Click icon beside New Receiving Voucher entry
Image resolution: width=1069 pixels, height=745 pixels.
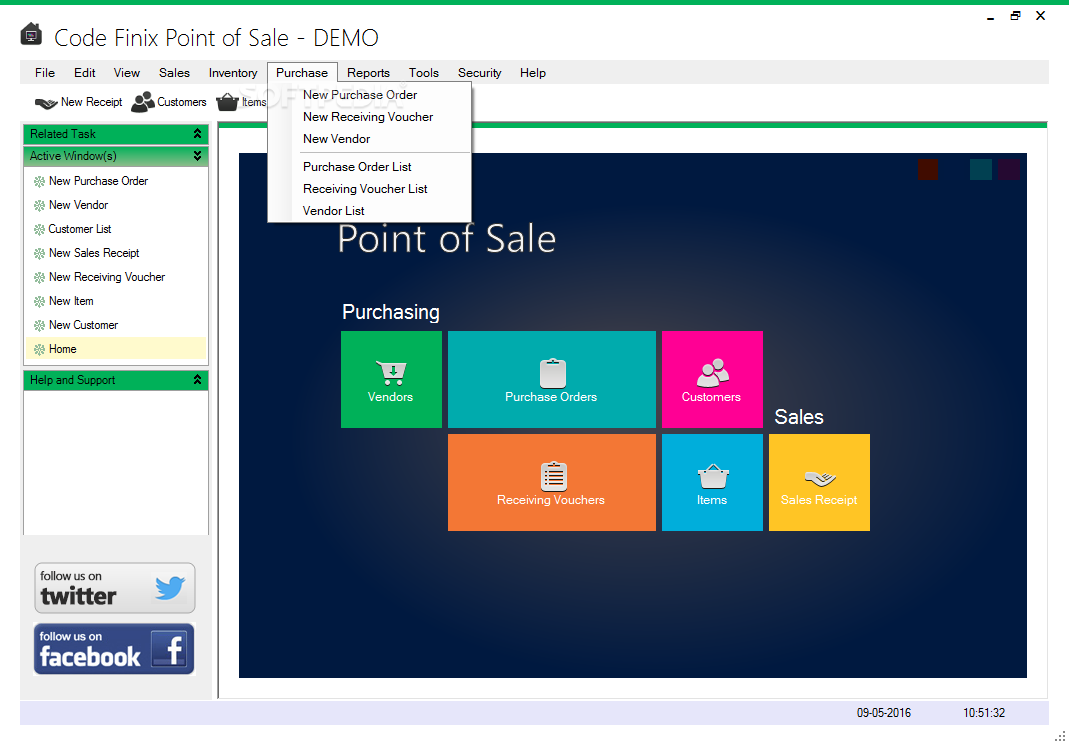40,277
